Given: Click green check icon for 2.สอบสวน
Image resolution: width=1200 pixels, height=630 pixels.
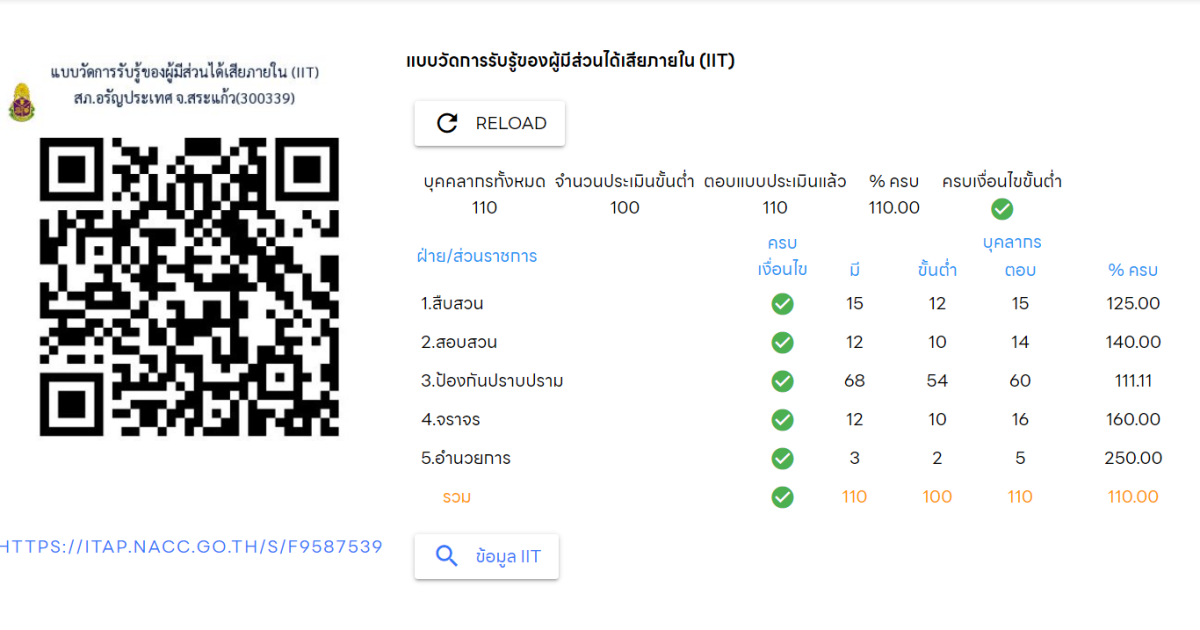Looking at the screenshot, I should [783, 343].
